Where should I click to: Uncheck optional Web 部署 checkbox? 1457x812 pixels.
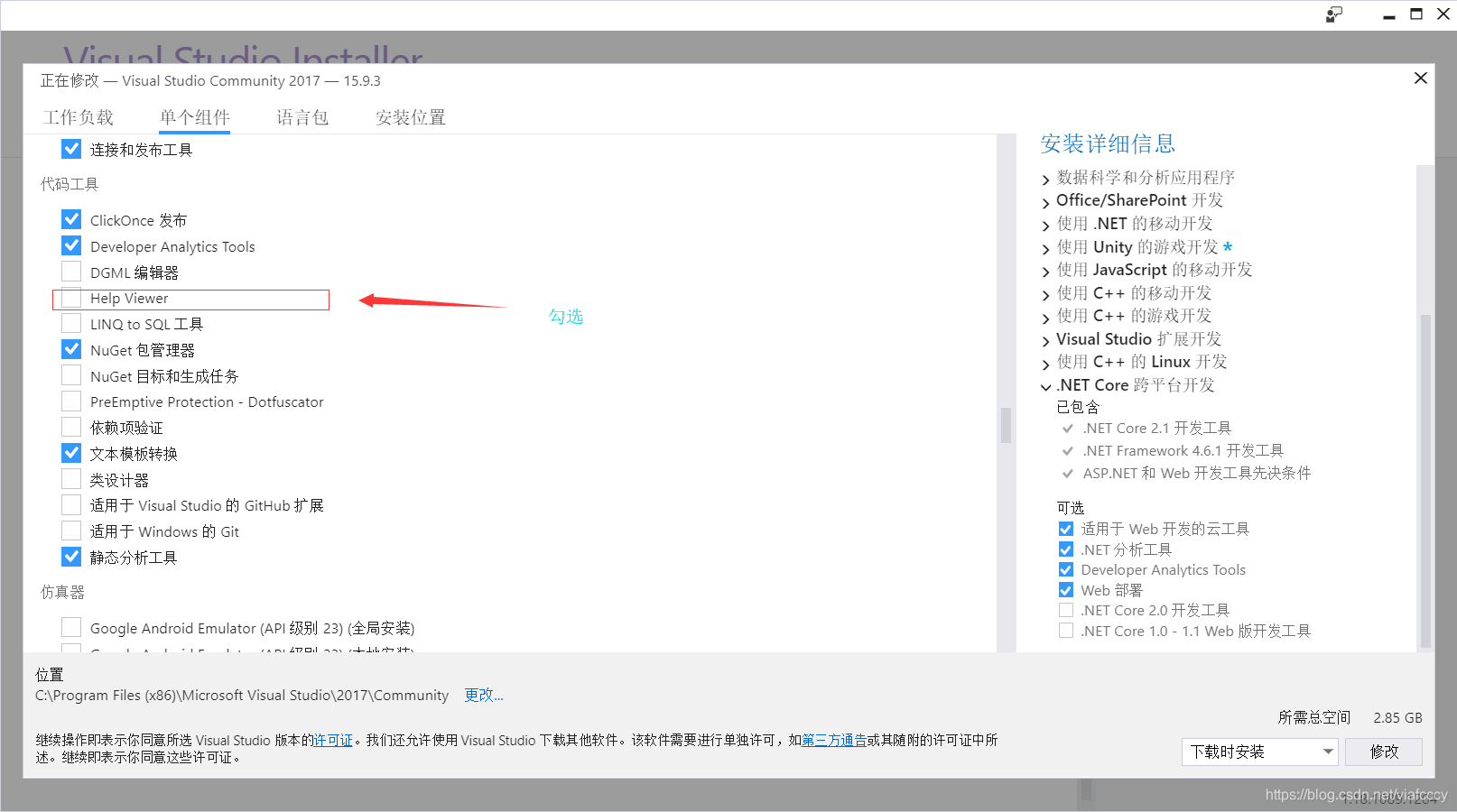(x=1066, y=590)
